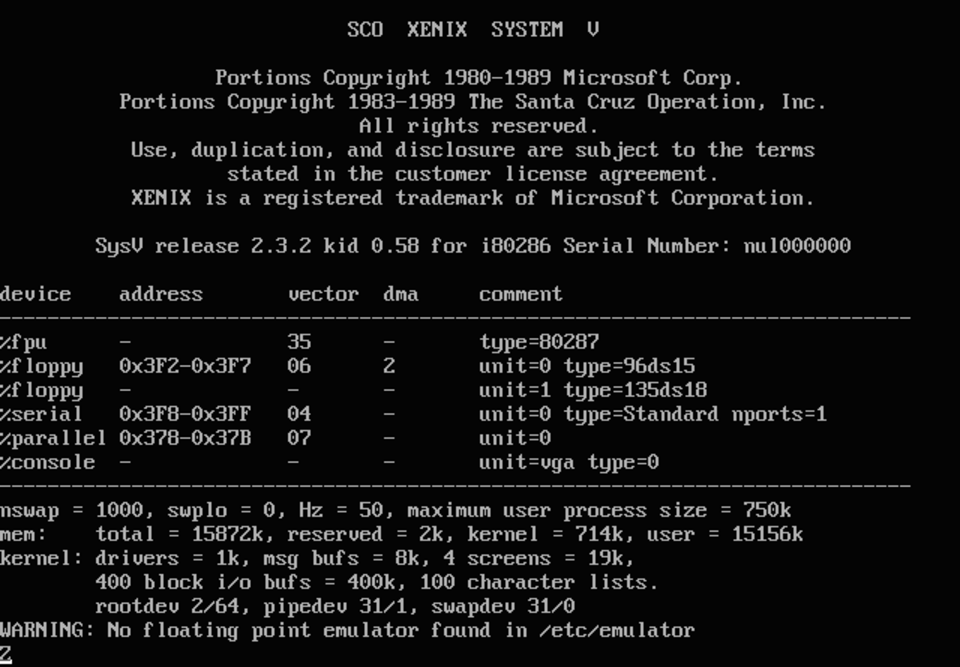This screenshot has width=960, height=667.
Task: Select the Microsoft Corp. copyright line
Action: tap(479, 78)
